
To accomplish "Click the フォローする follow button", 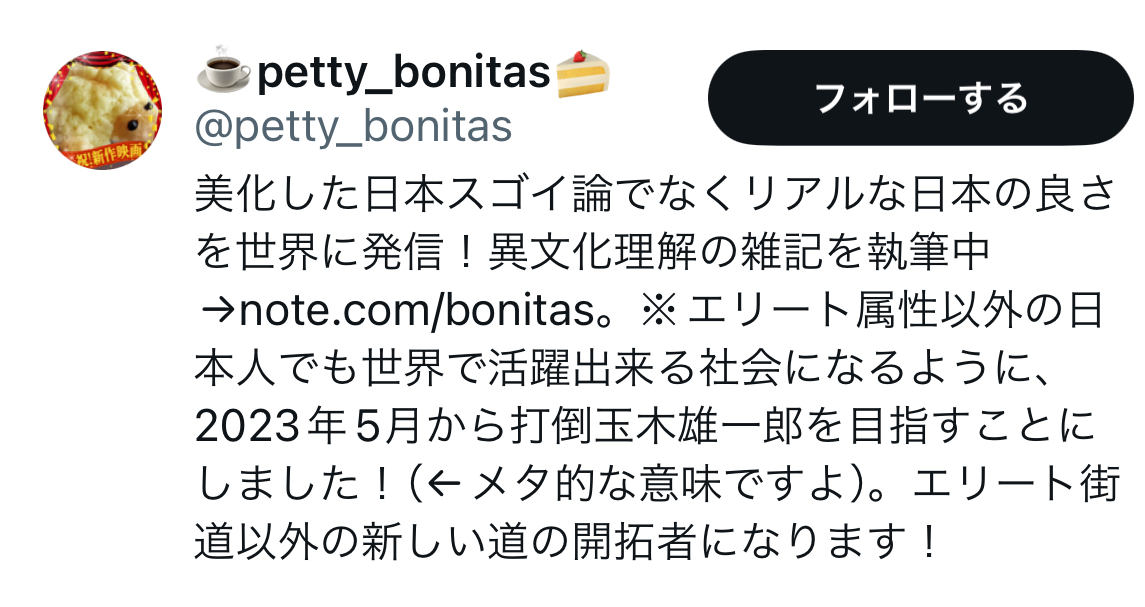I will pyautogui.click(x=920, y=97).
